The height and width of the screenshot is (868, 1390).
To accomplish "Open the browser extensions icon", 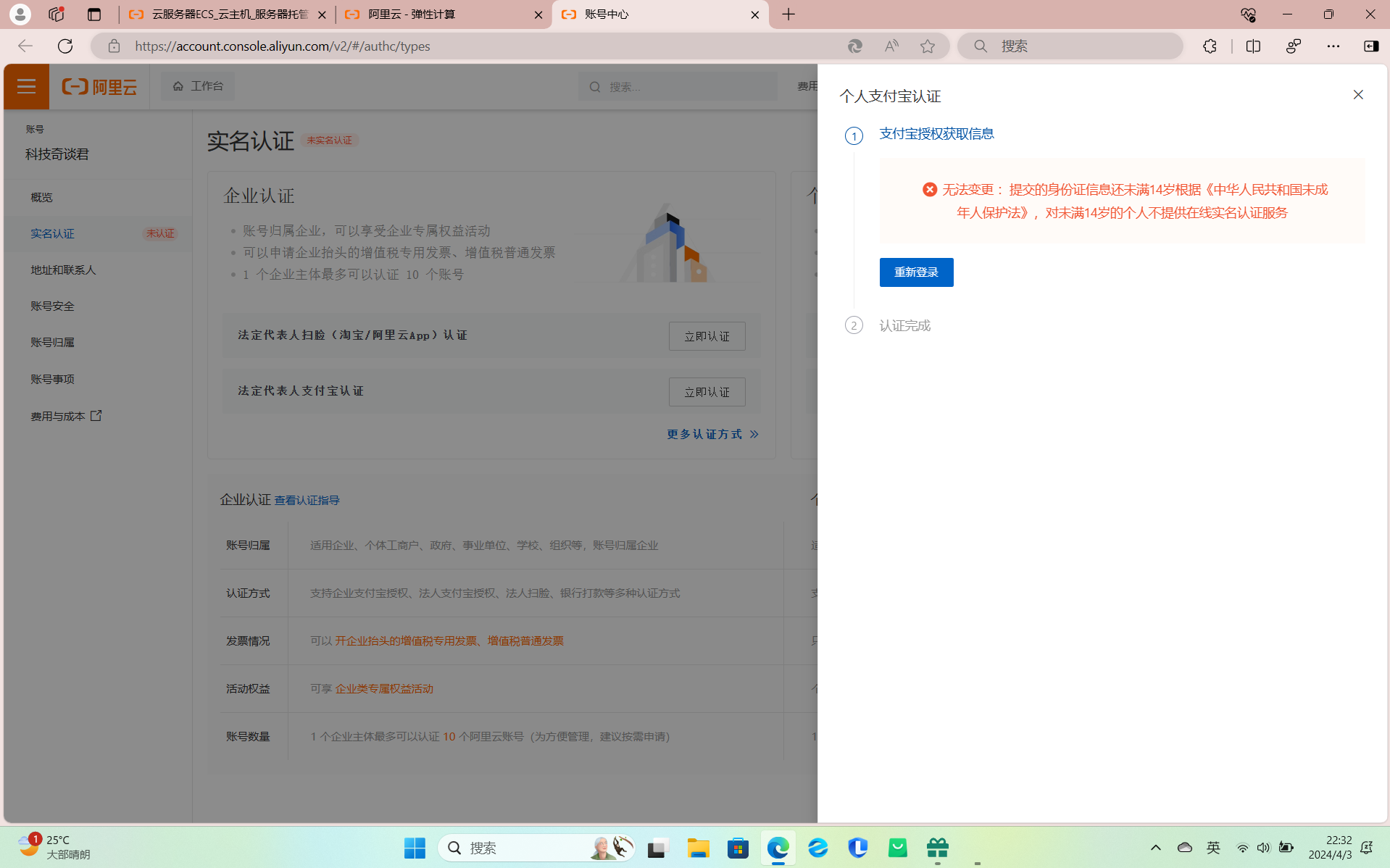I will (1210, 46).
